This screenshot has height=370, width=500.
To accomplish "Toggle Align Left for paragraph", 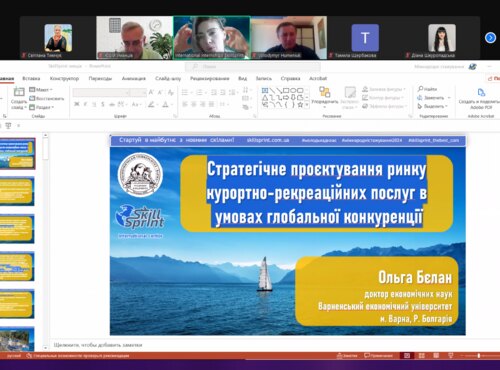I will click(x=185, y=104).
